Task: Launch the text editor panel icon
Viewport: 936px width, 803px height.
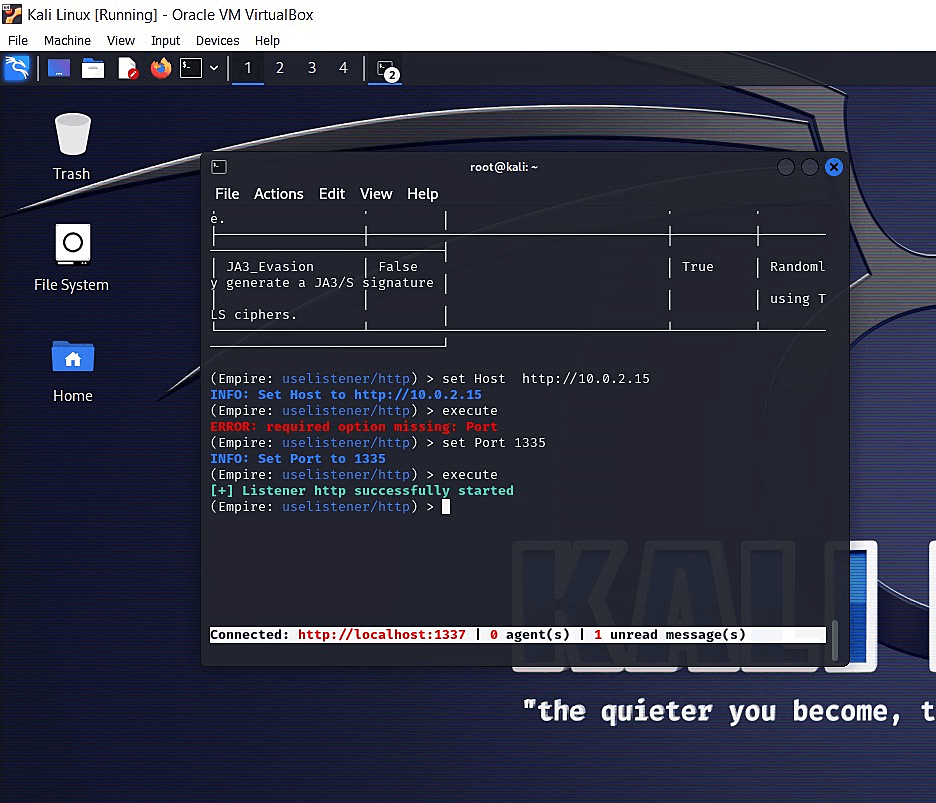Action: pos(127,68)
